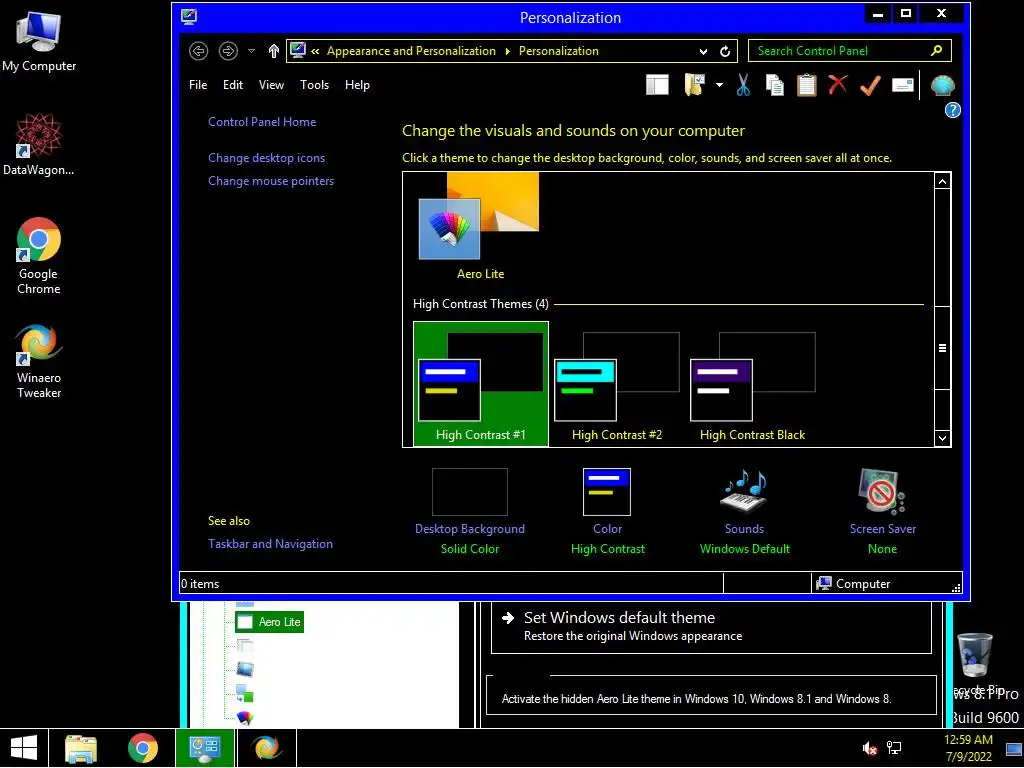Refresh the Personalization address bar
Screen dimensions: 1024x768
coord(725,52)
